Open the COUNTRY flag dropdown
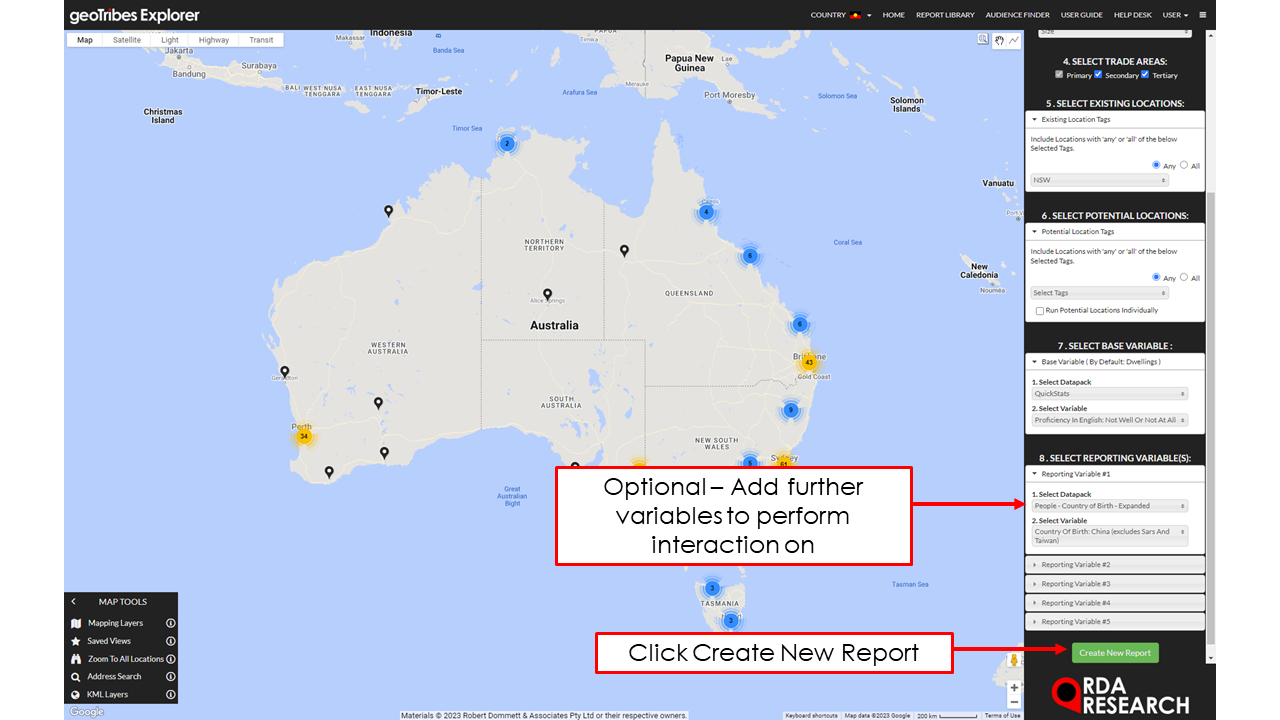 840,15
